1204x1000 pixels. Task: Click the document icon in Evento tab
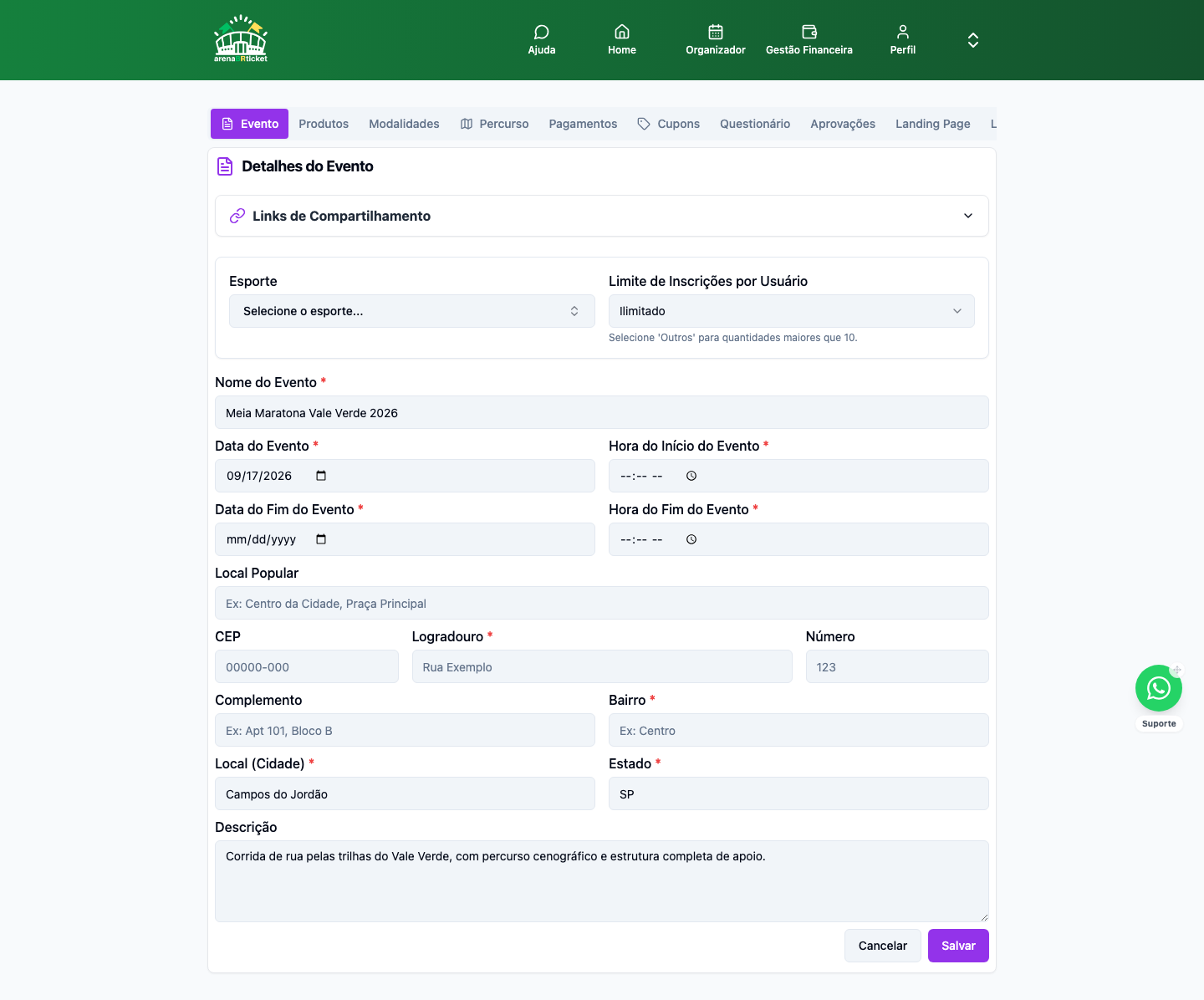point(227,124)
